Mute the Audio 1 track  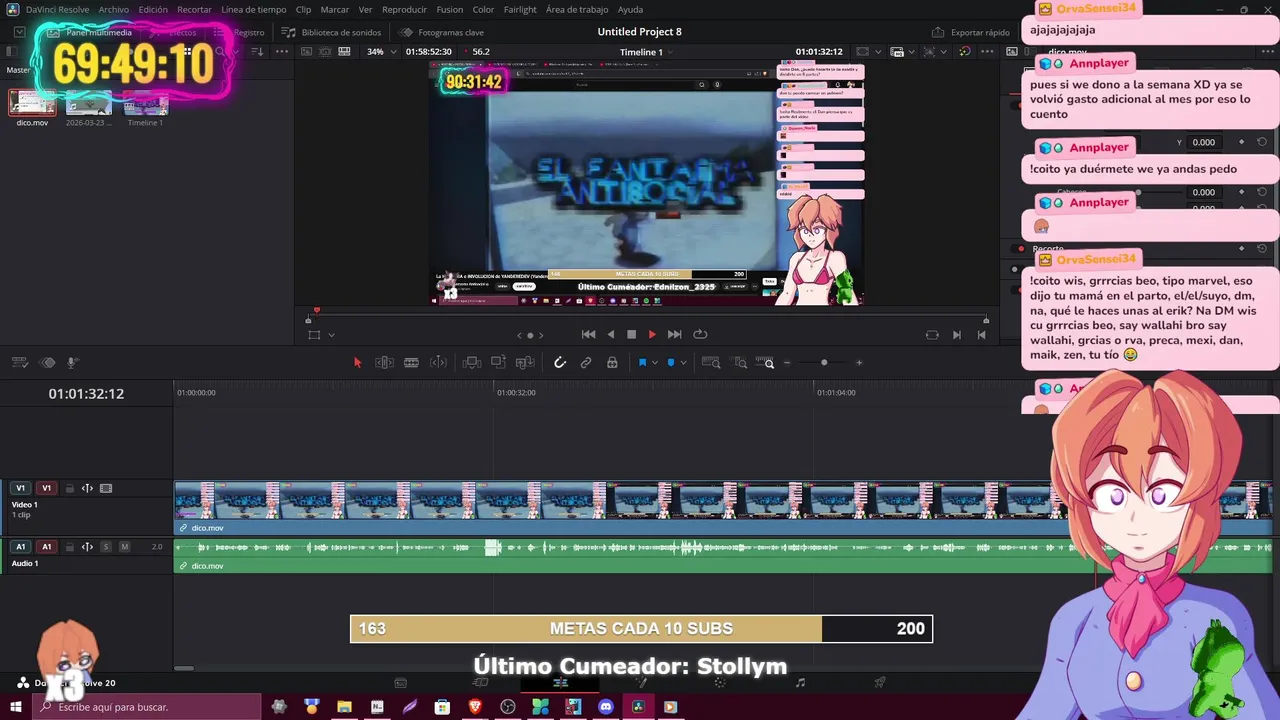point(124,547)
